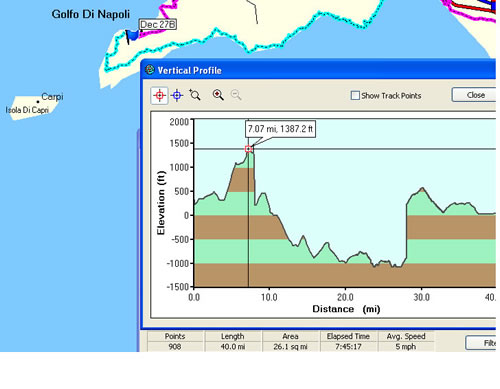Viewport: 500px width, 389px height.
Task: Click the Avg. Speed column header
Action: [406, 336]
